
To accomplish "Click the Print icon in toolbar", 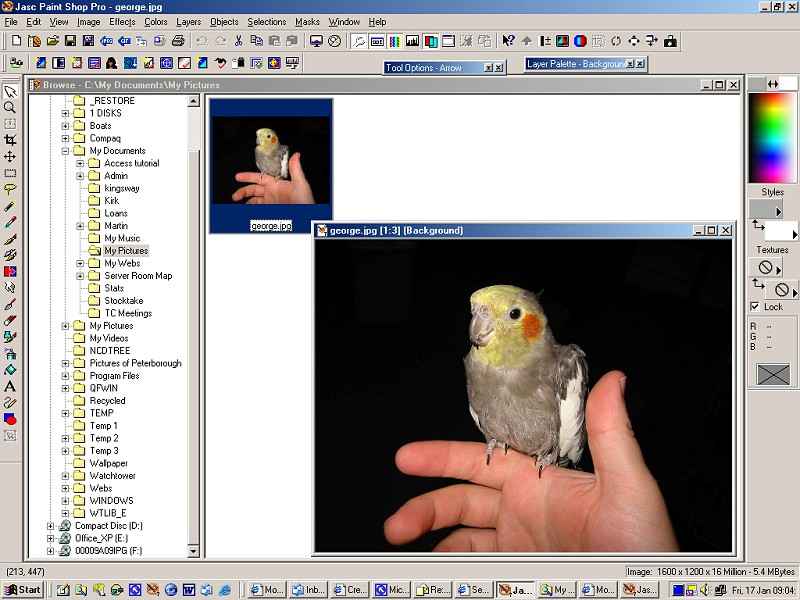I will coord(178,41).
